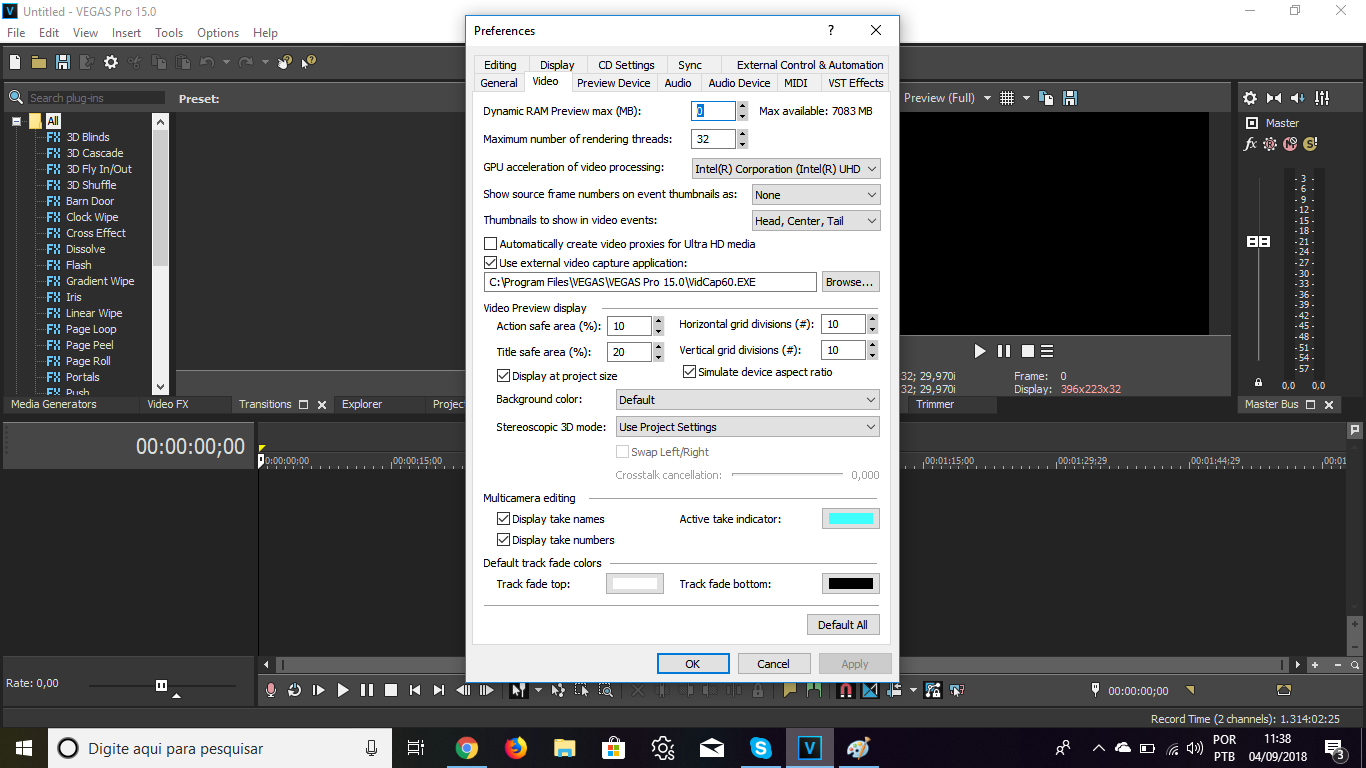Image resolution: width=1366 pixels, height=768 pixels.
Task: Select the Normal edit tool icon
Action: (x=519, y=690)
